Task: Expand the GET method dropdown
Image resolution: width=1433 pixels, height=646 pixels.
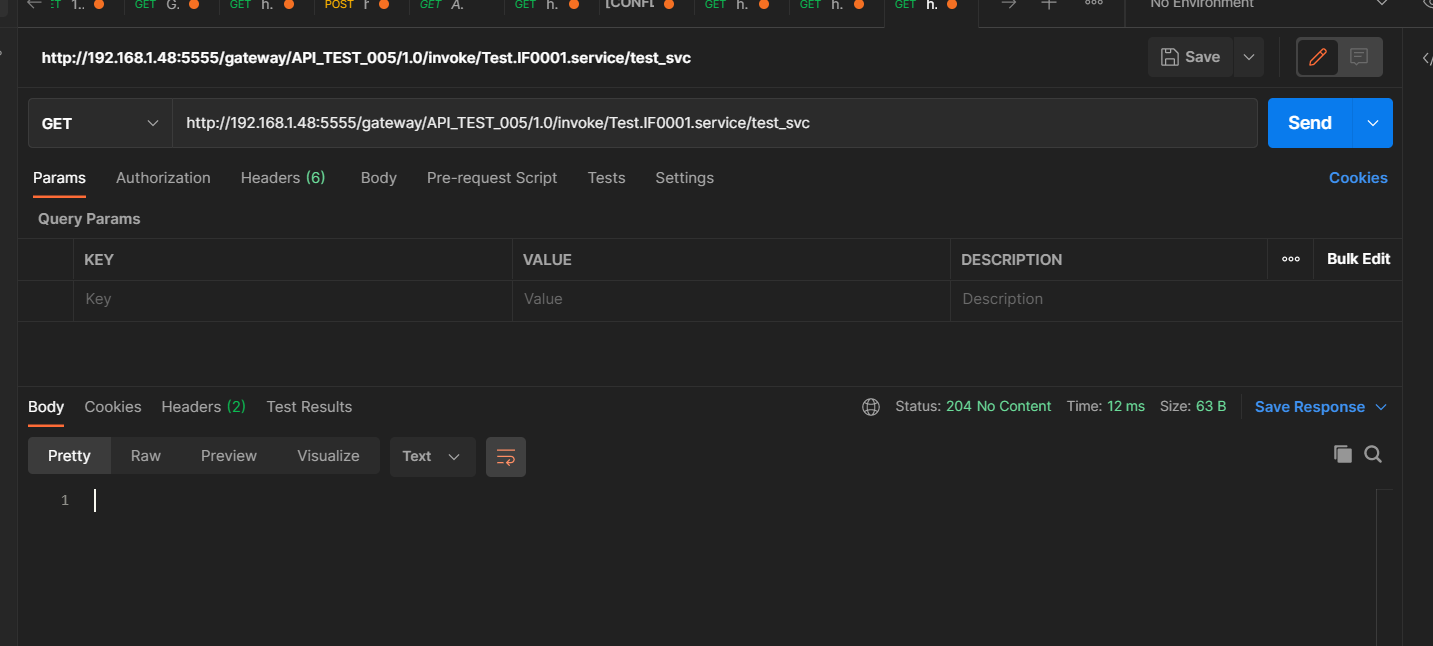Action: pyautogui.click(x=100, y=123)
